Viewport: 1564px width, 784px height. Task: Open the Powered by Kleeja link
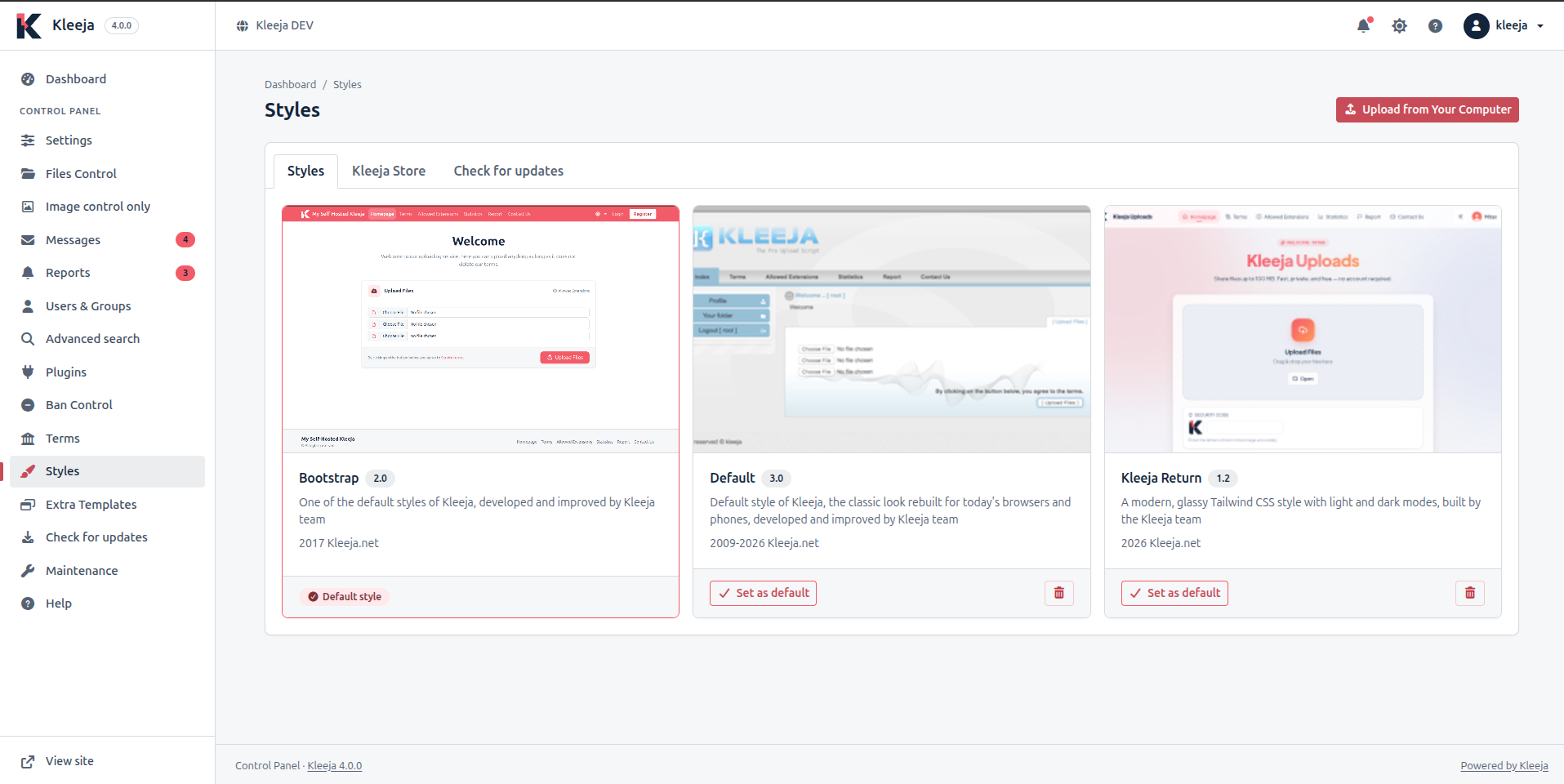pyautogui.click(x=1504, y=765)
